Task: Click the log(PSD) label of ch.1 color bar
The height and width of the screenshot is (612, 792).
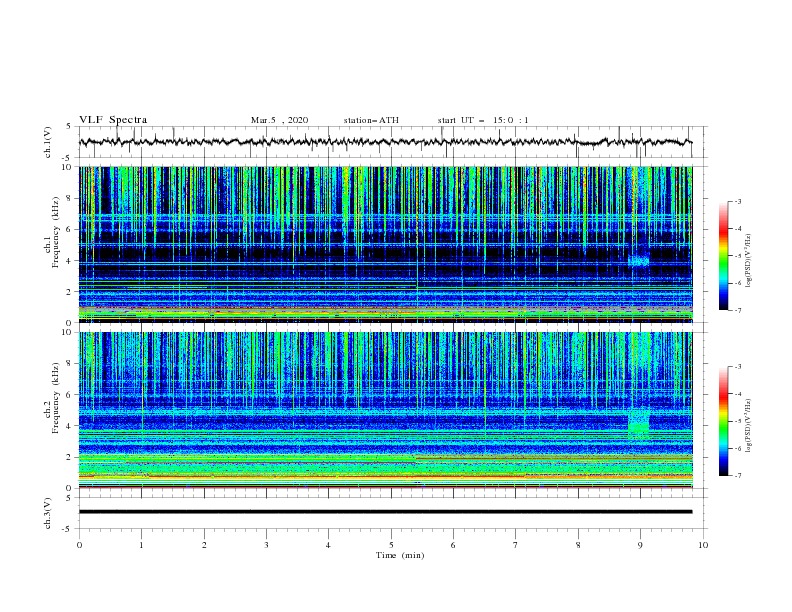Action: (x=749, y=261)
